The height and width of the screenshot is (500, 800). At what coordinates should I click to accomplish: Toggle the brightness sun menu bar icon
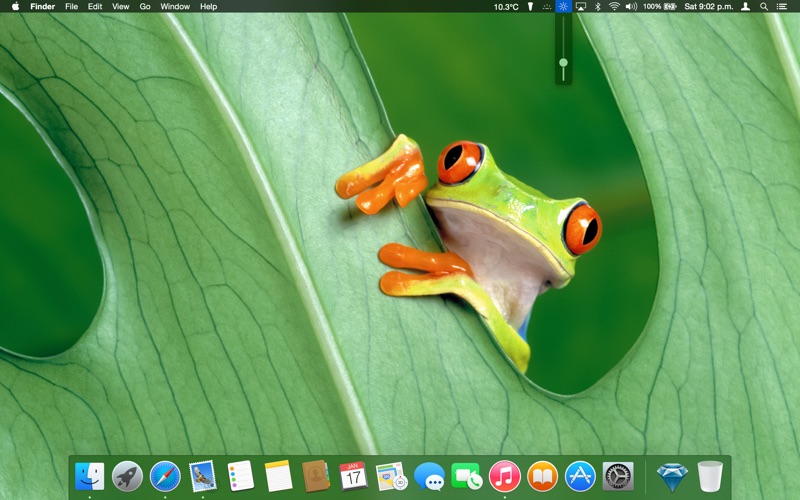564,6
